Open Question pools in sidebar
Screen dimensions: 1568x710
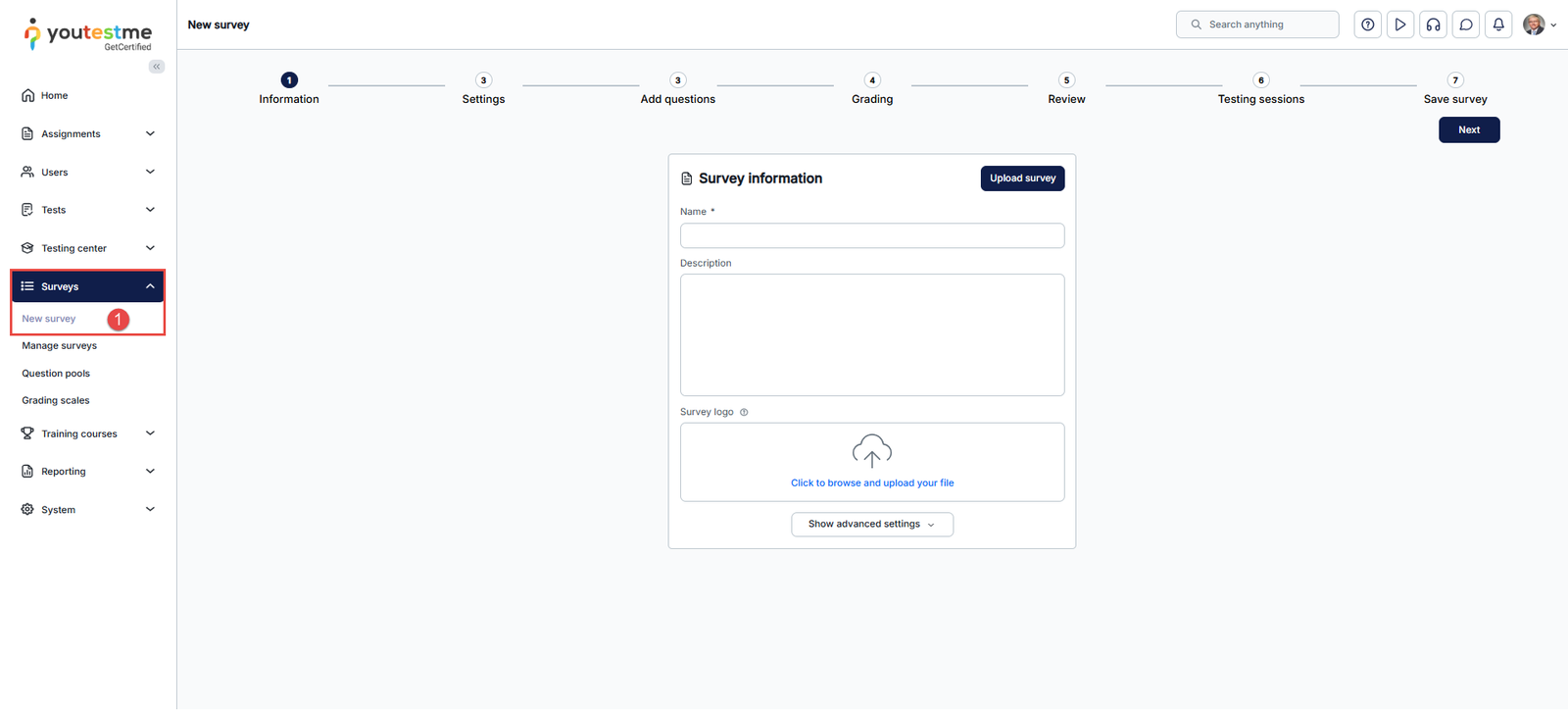pyautogui.click(x=56, y=374)
